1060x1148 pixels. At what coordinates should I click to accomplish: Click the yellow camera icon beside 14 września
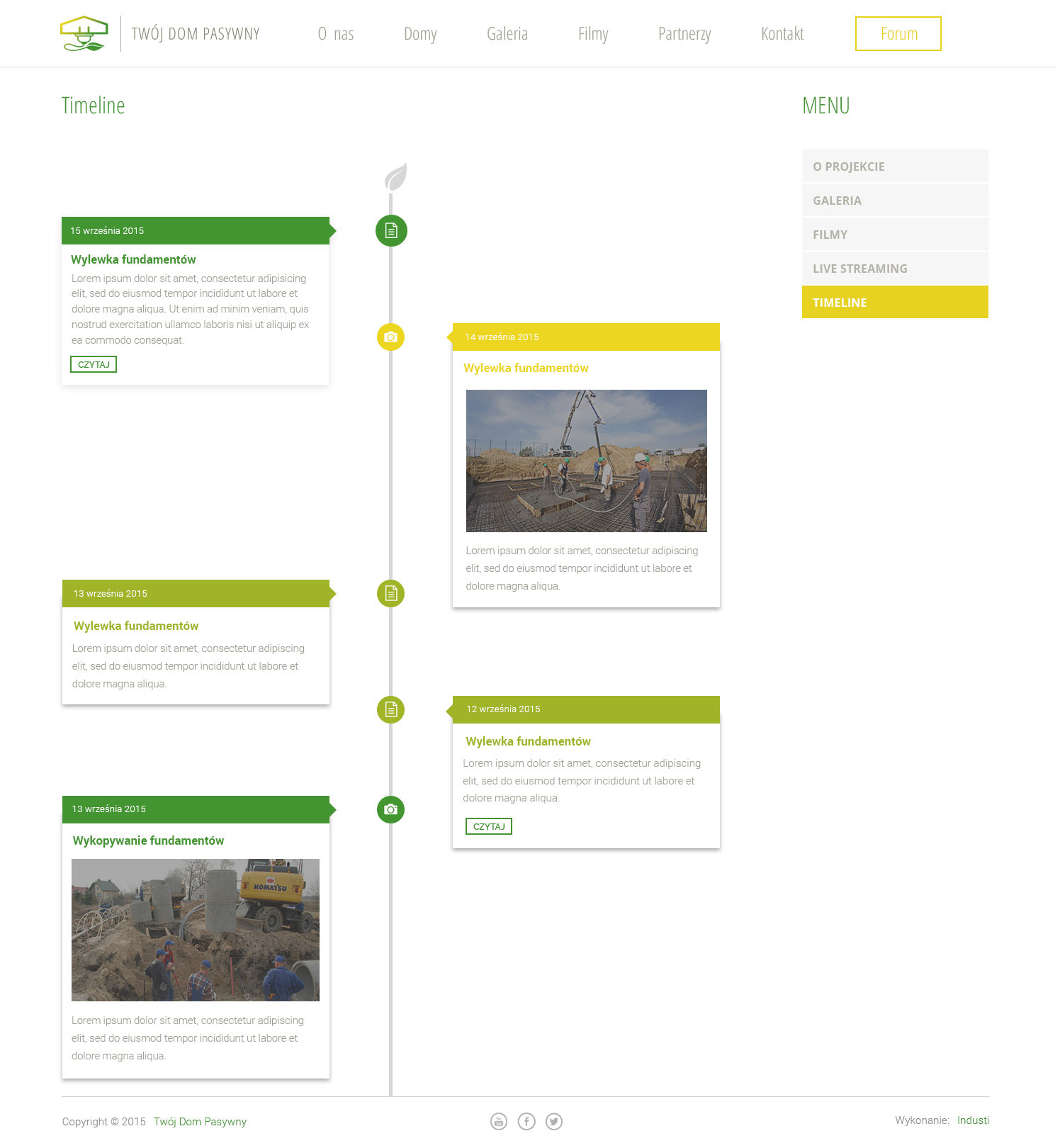(390, 337)
